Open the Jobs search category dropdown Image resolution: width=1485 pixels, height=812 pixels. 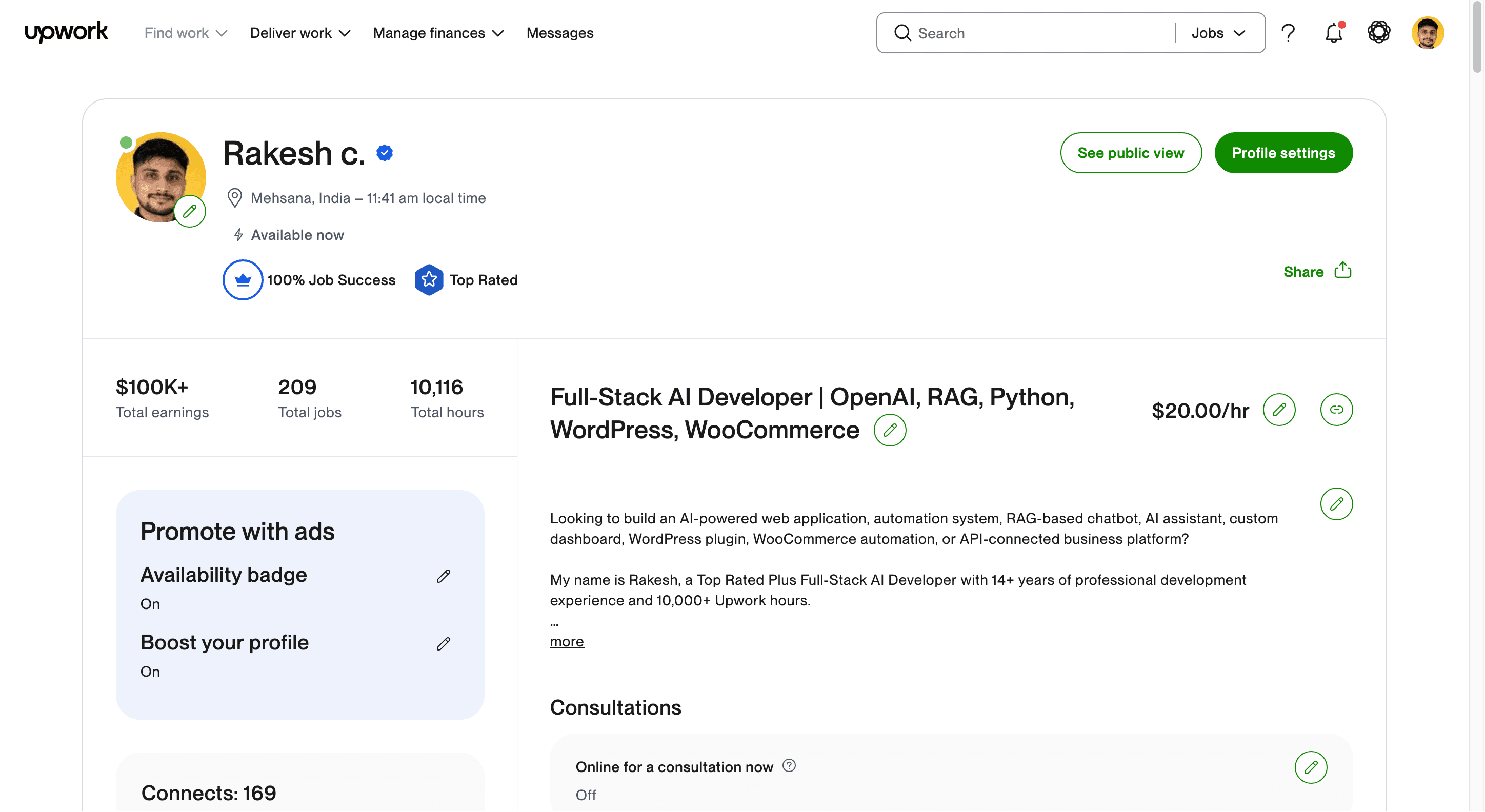click(x=1218, y=33)
